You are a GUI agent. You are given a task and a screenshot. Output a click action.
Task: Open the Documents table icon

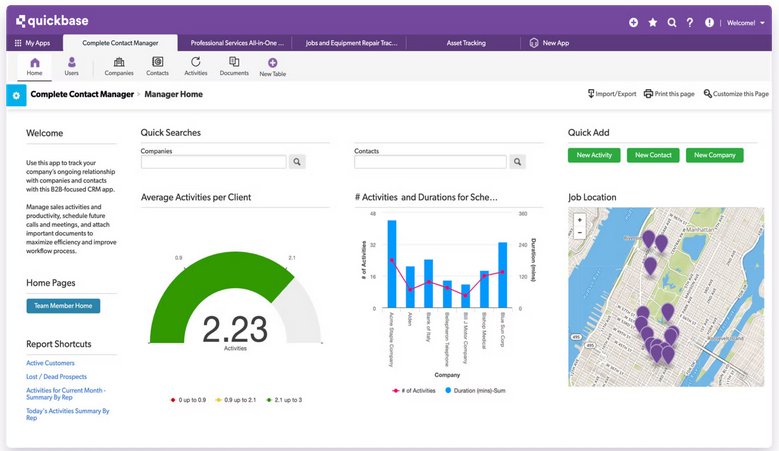[x=234, y=64]
